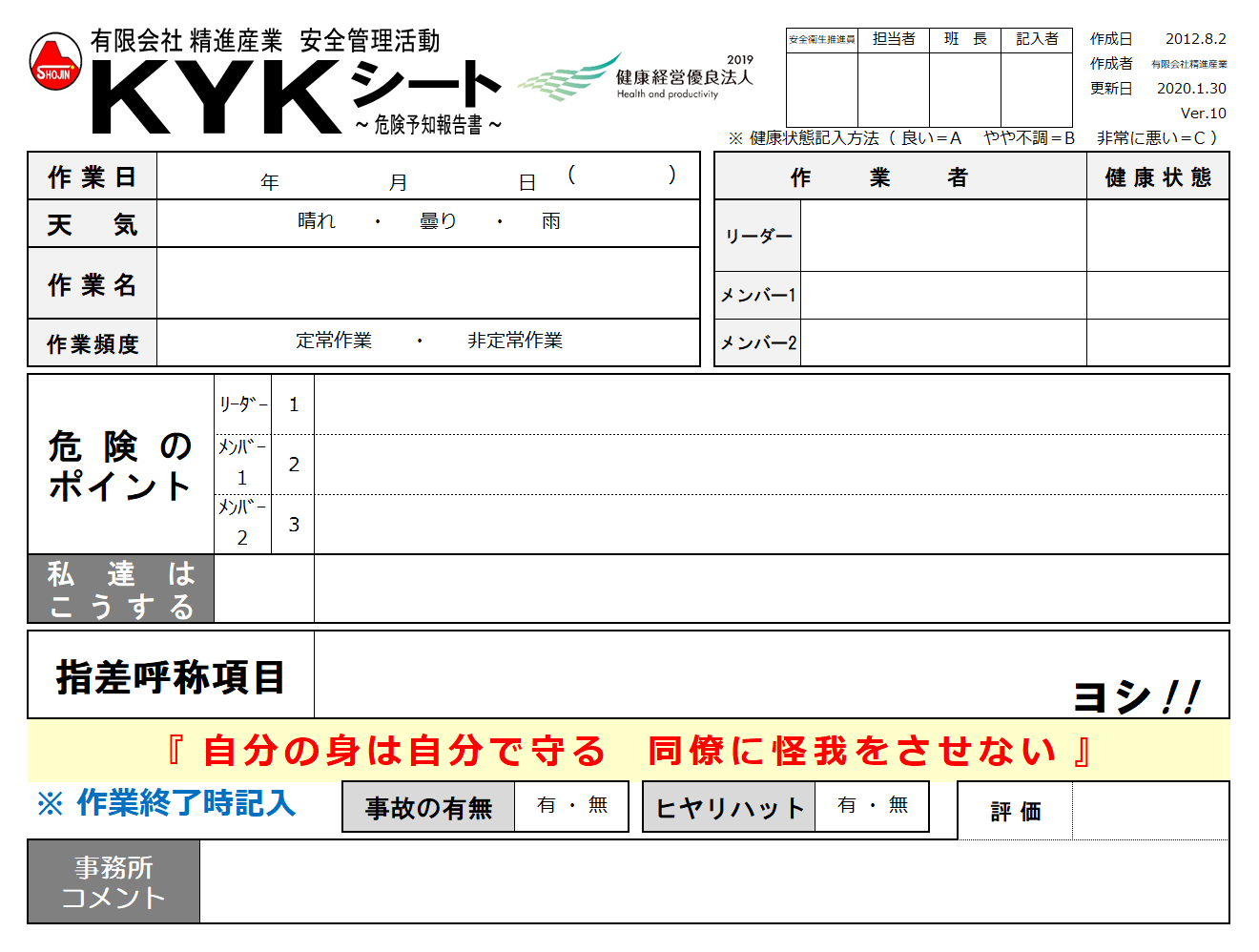Click the 私達はこうする gray label
Screen dimensions: 1259x952
point(121,589)
